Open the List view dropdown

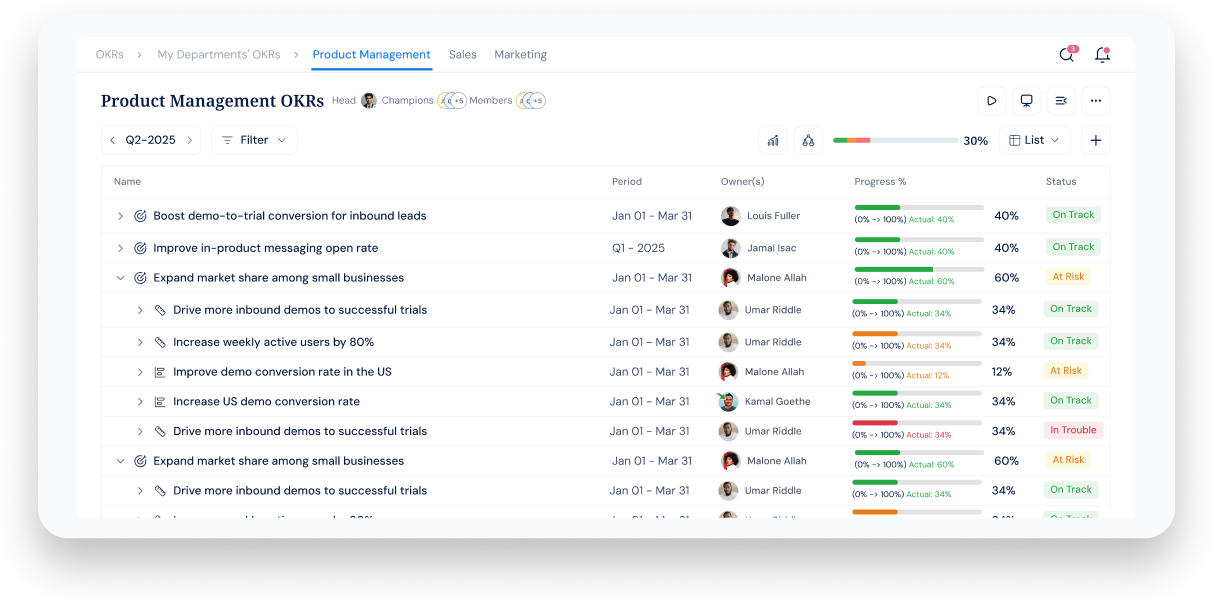tap(1035, 140)
